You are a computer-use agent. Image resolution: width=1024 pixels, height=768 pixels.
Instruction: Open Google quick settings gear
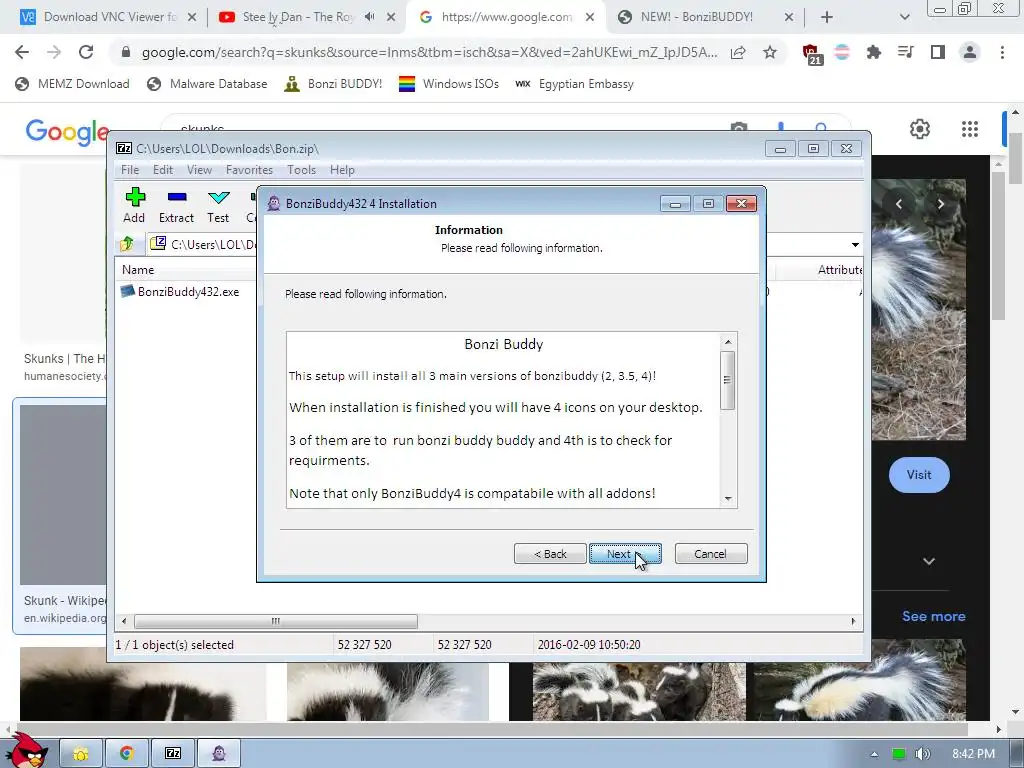(x=920, y=129)
